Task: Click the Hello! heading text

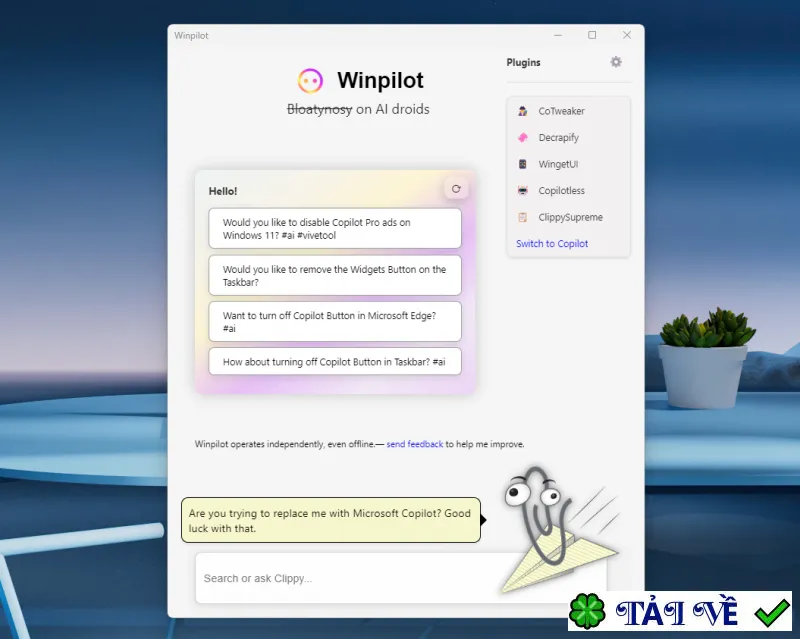Action: (x=223, y=191)
